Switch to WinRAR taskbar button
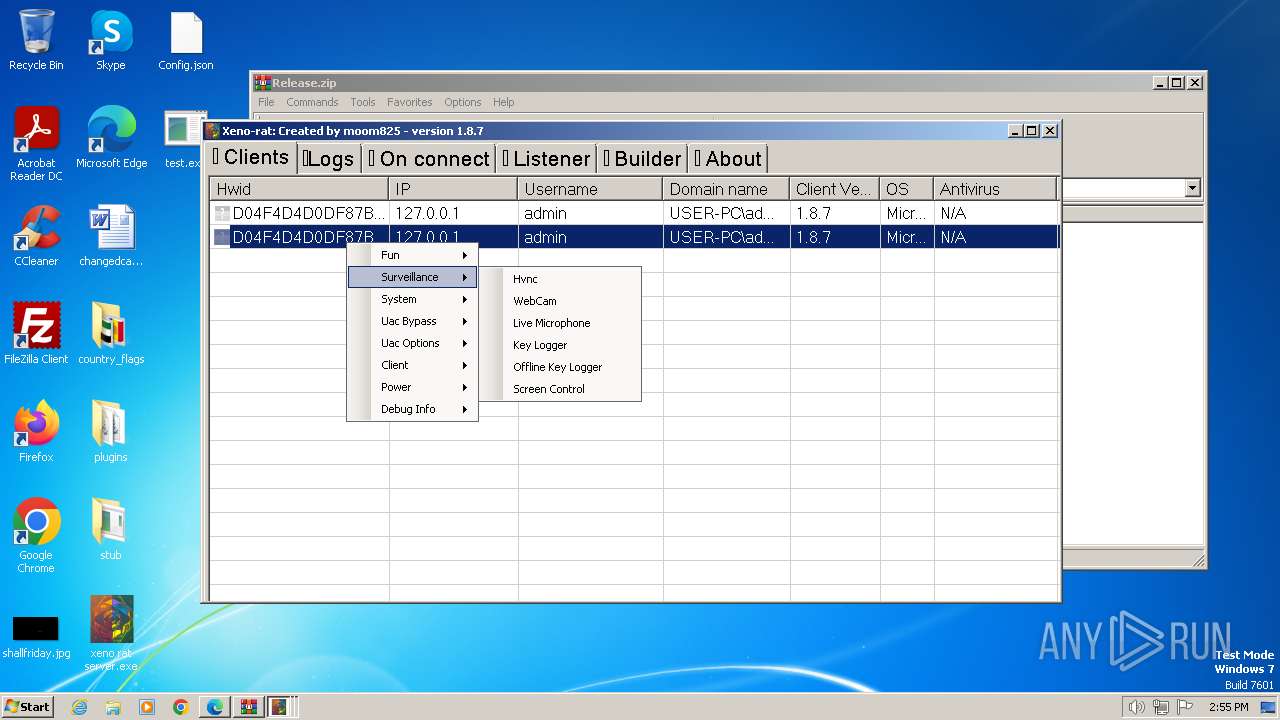 (x=248, y=707)
